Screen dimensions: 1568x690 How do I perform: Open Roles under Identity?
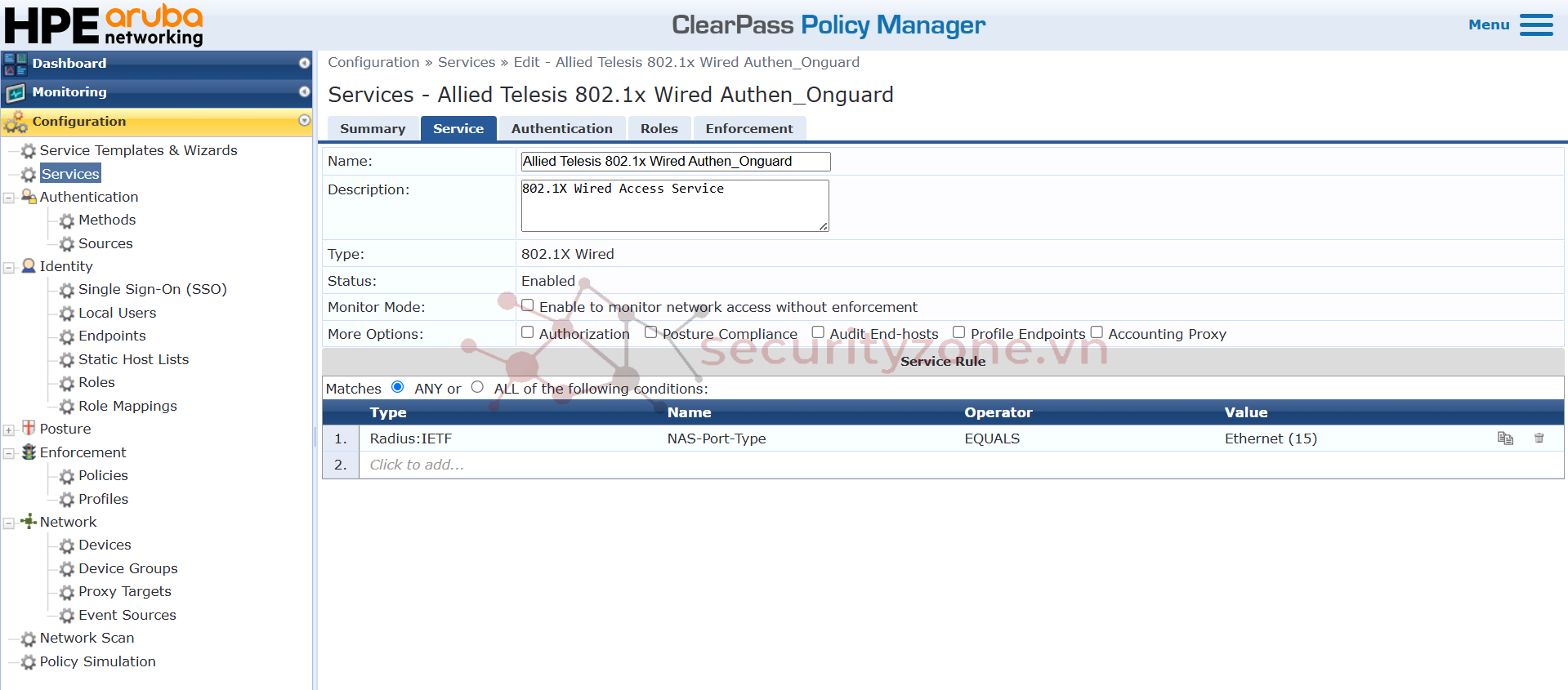(x=96, y=382)
